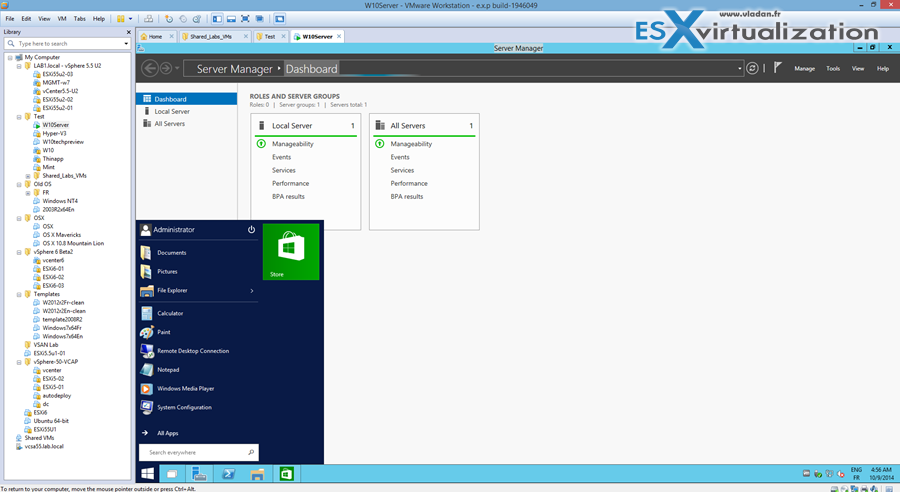The width and height of the screenshot is (900, 492).
Task: Click the yellow suspend/power VM icon
Action: [121, 19]
